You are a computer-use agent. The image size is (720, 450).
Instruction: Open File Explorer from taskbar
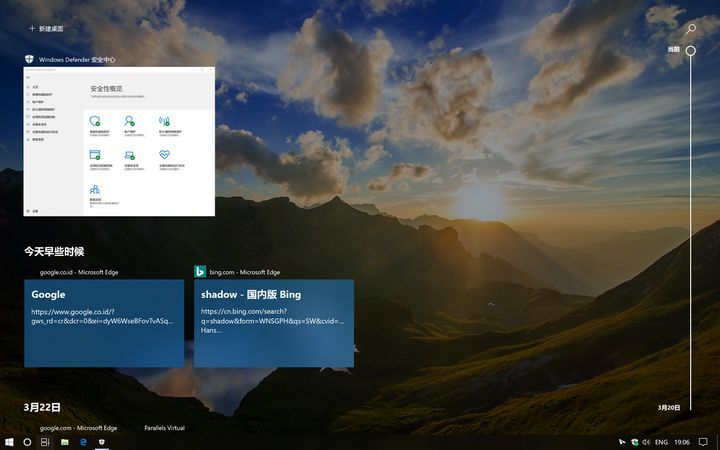[x=64, y=441]
